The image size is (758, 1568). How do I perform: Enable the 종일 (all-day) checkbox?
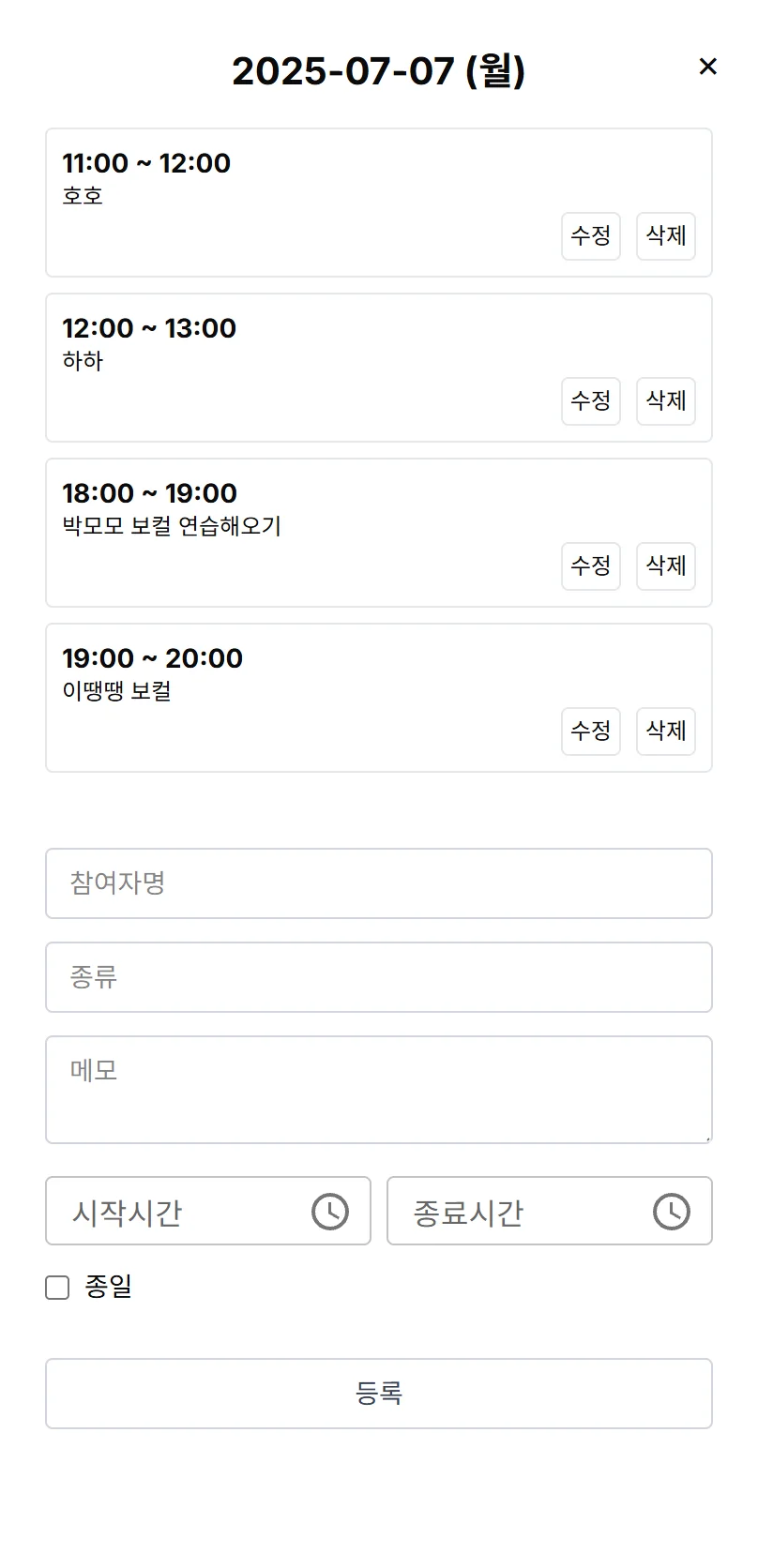tap(56, 1287)
